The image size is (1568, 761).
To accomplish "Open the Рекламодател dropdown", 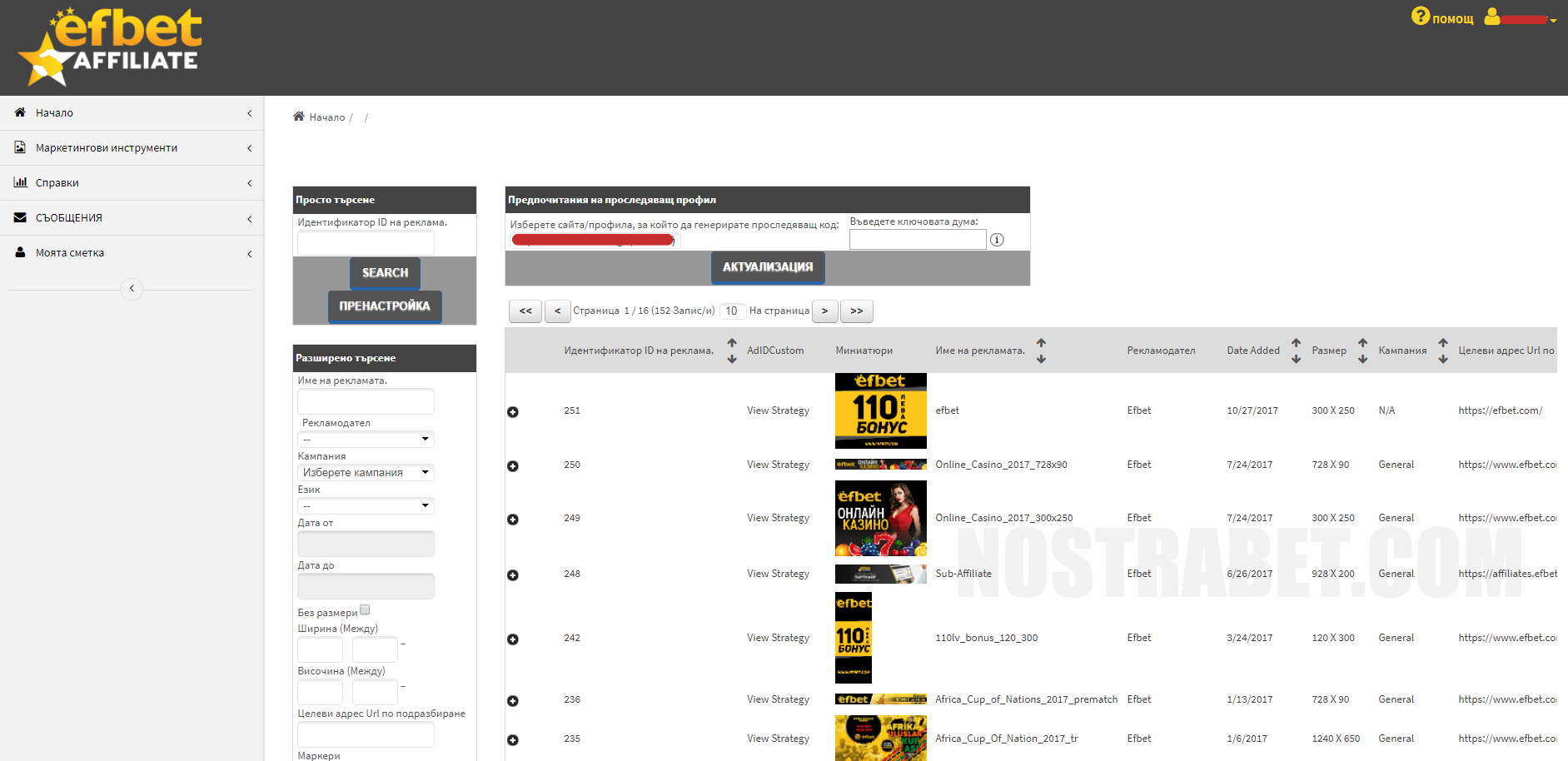I will (366, 439).
